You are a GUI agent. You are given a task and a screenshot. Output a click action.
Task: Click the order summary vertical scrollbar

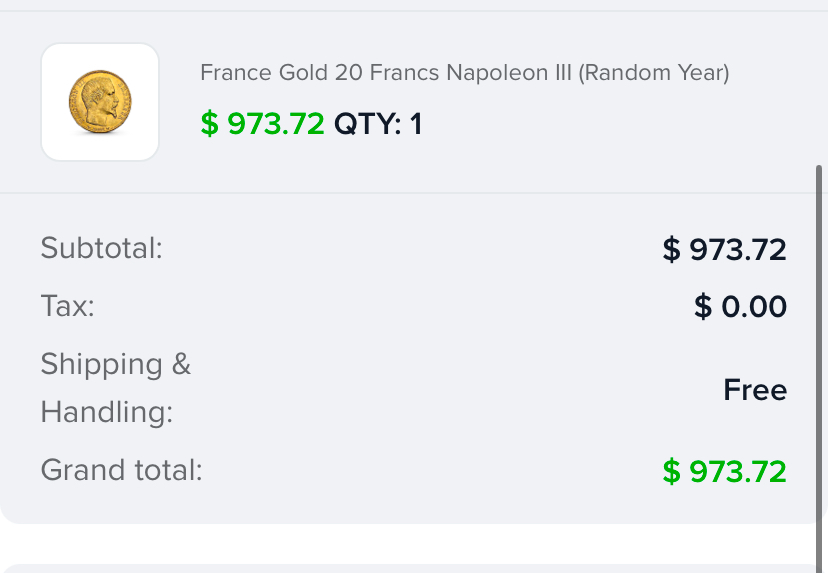click(x=819, y=370)
